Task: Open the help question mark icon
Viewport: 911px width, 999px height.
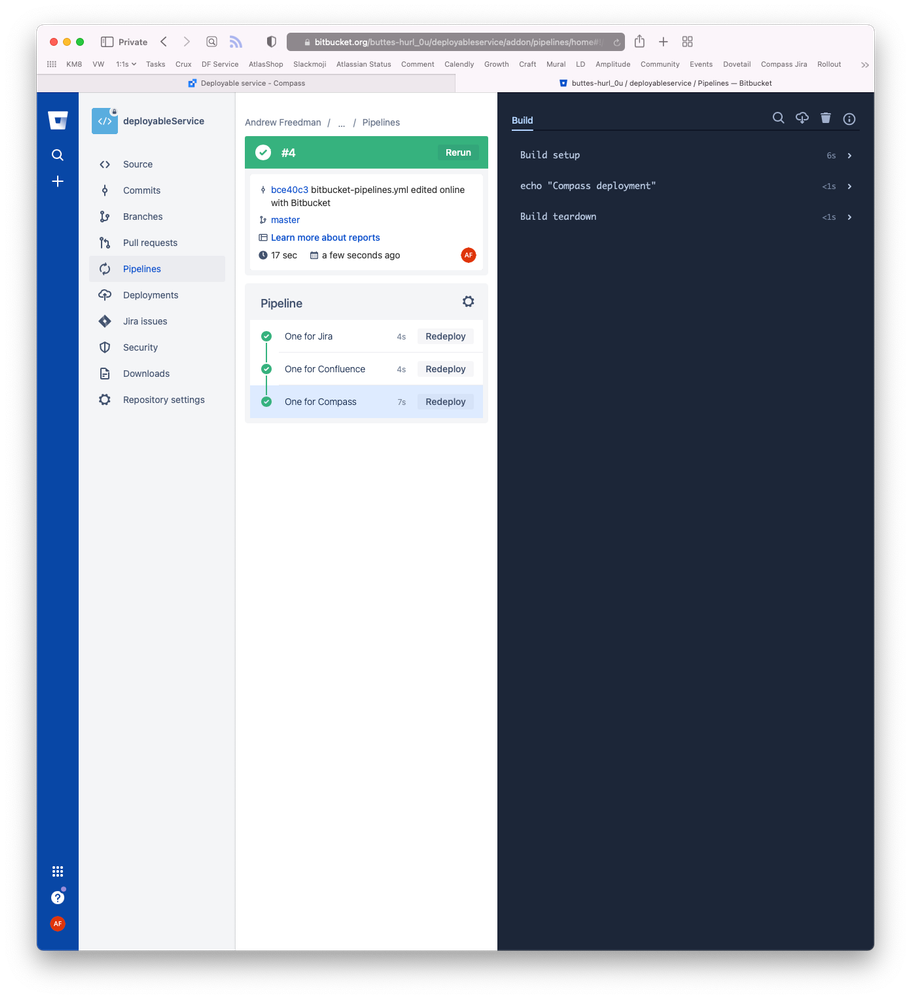Action: (57, 897)
